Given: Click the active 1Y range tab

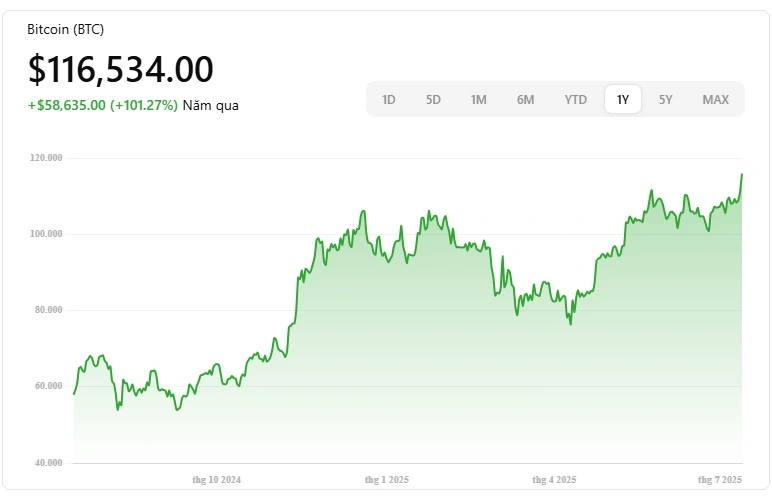Looking at the screenshot, I should [622, 99].
